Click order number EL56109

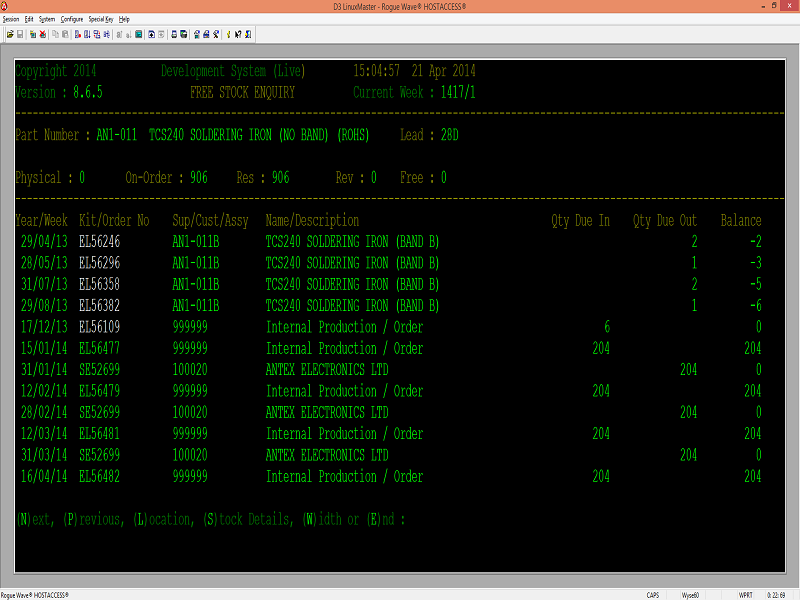[99, 327]
